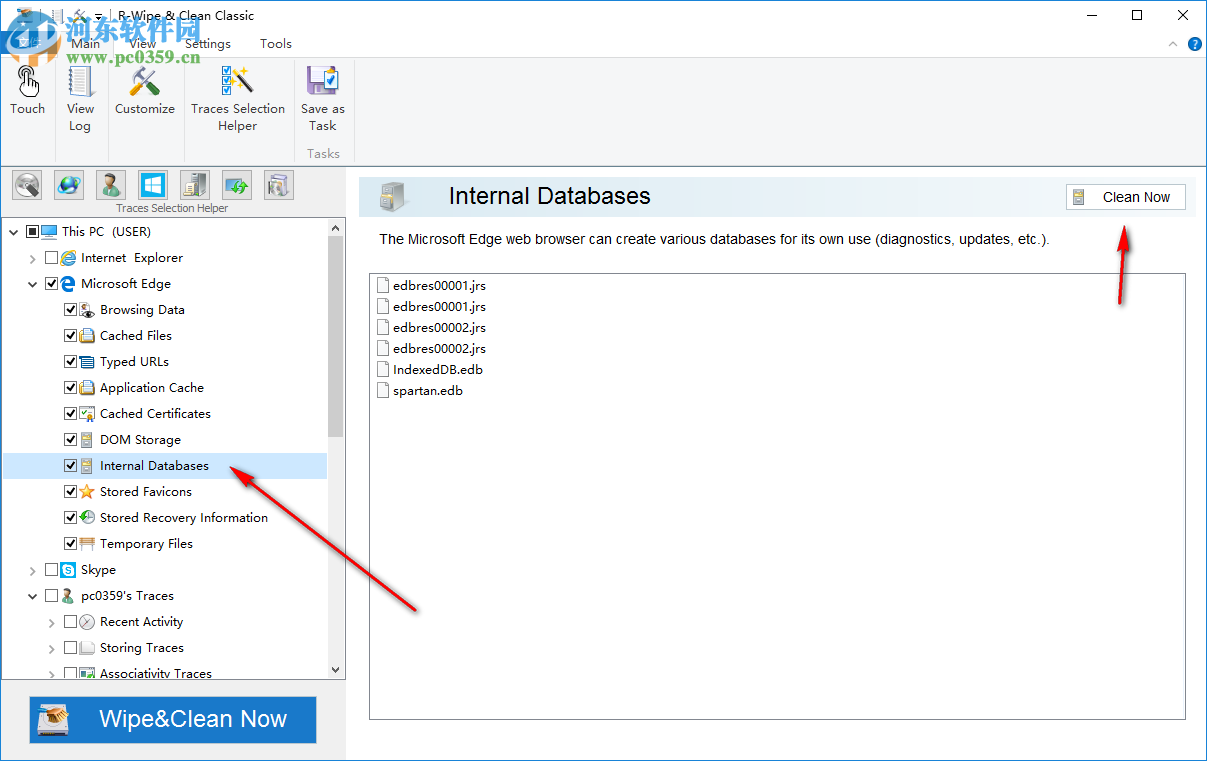
Task: Toggle the This PC checkbox
Action: [33, 231]
